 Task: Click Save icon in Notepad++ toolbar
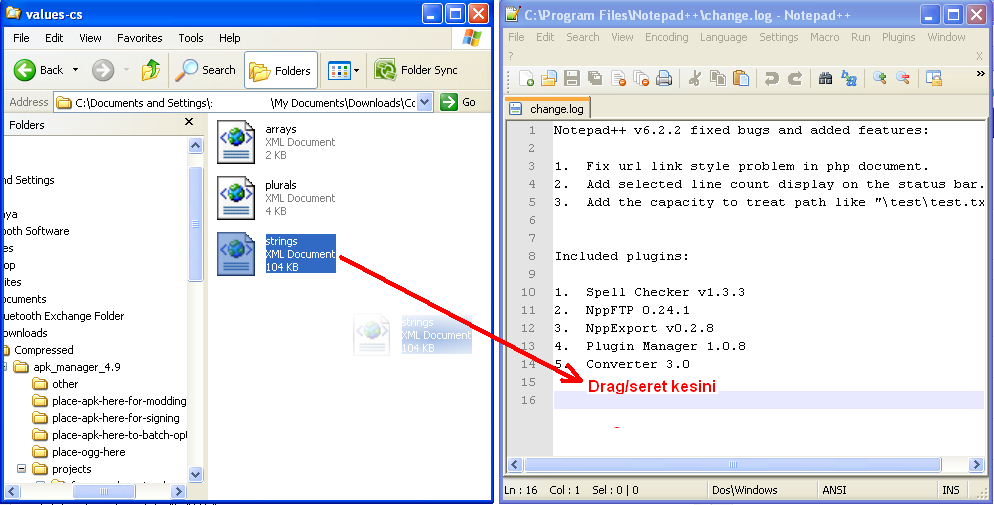coord(572,78)
